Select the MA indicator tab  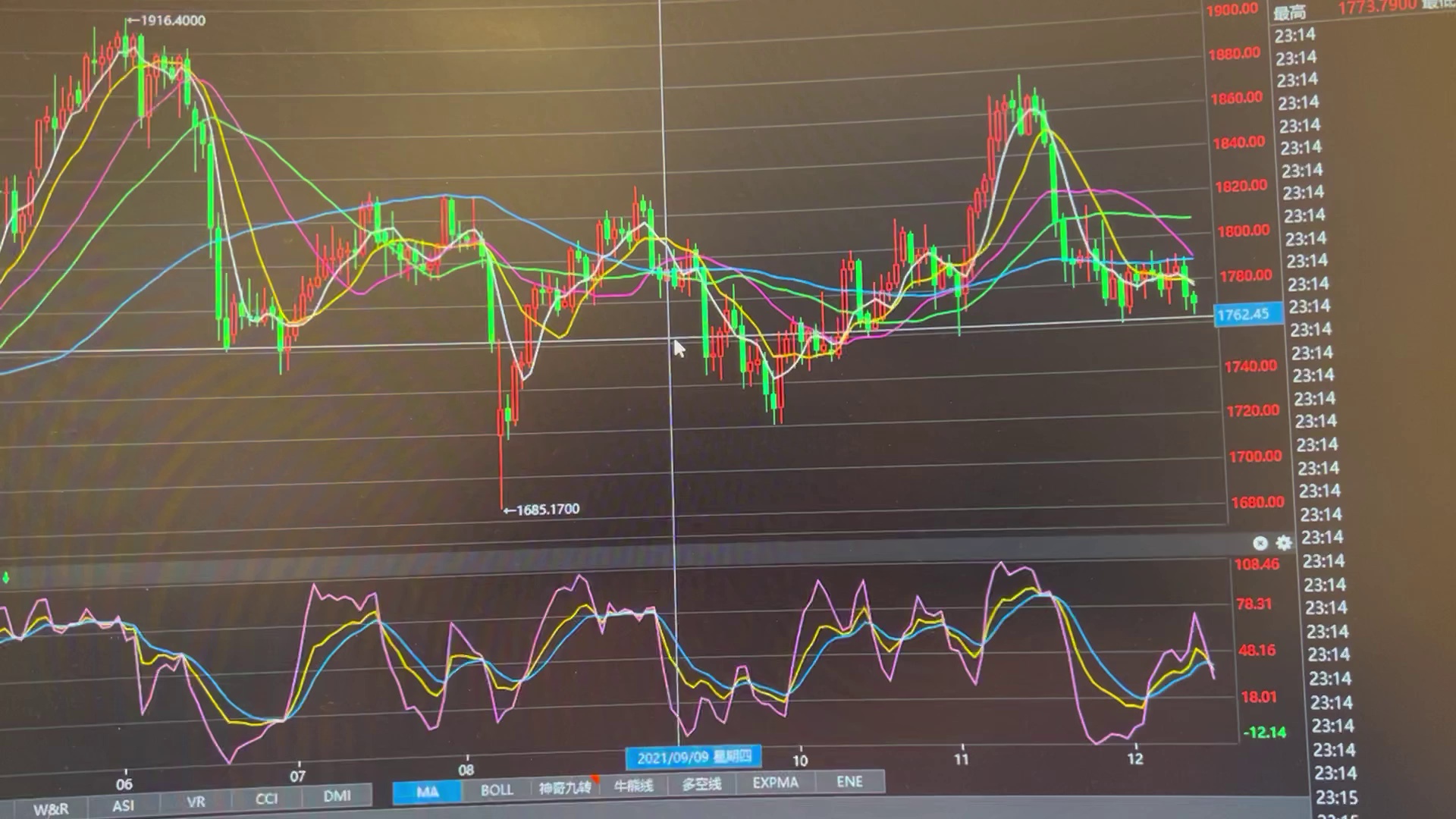pyautogui.click(x=427, y=792)
